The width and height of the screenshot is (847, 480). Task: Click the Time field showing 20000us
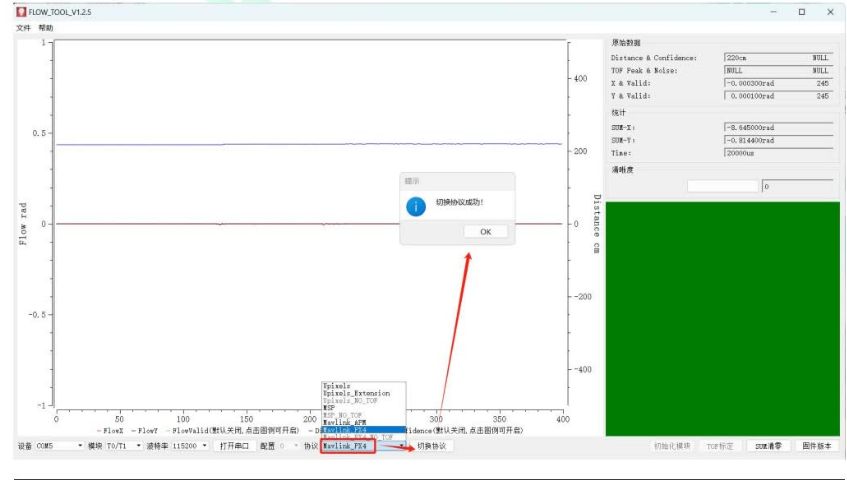pyautogui.click(x=778, y=153)
